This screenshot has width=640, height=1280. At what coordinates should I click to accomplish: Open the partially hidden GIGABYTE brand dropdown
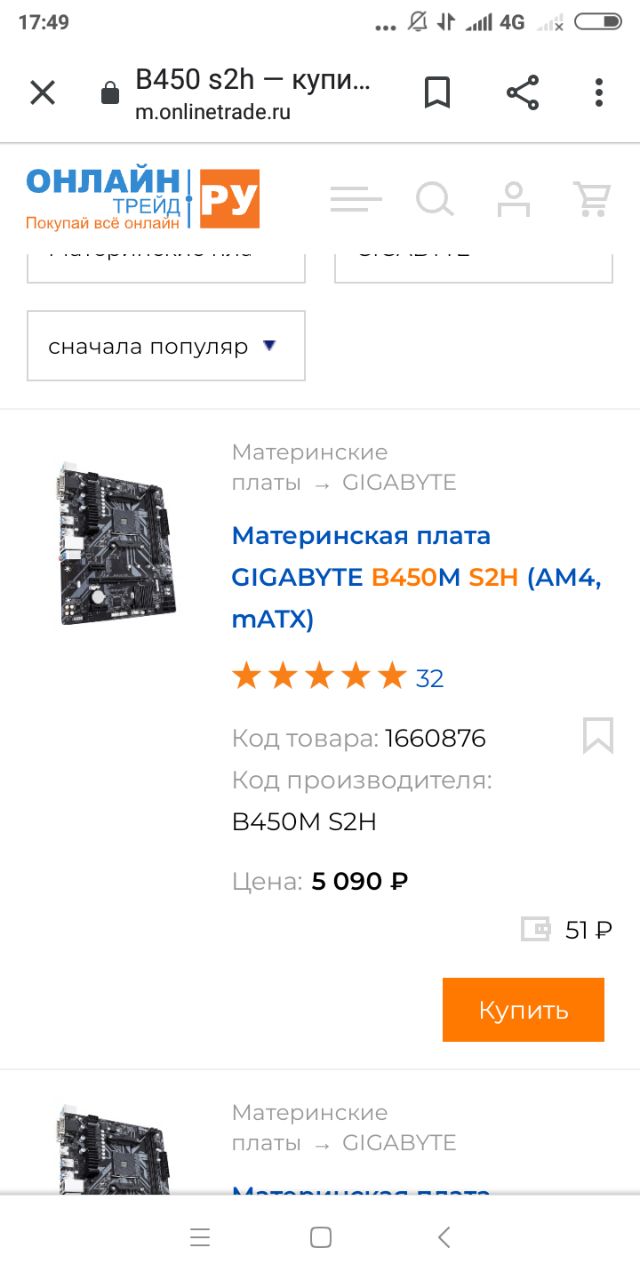473,262
